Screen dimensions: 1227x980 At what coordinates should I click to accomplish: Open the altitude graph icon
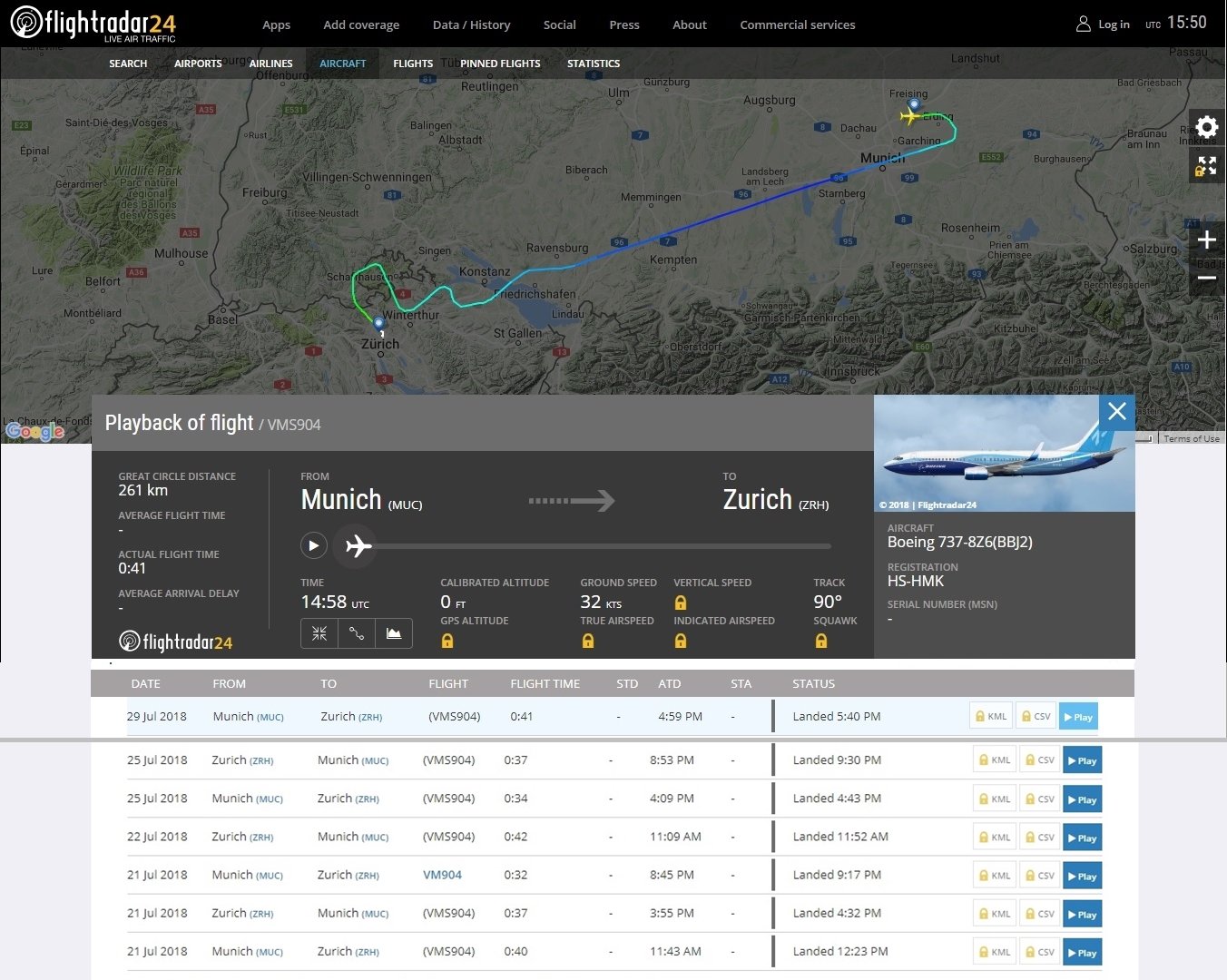click(x=394, y=633)
